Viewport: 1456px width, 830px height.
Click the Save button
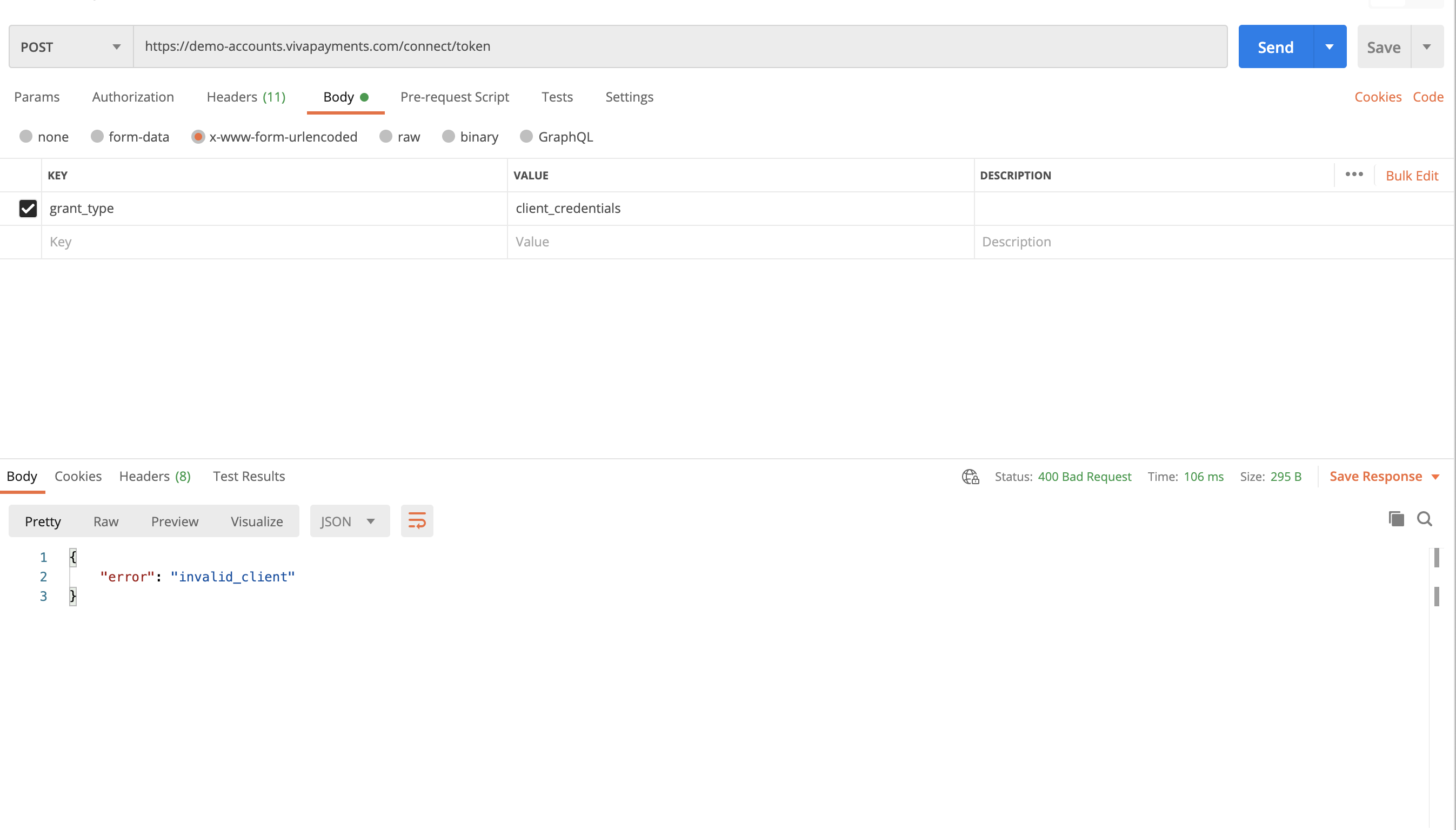(x=1384, y=47)
